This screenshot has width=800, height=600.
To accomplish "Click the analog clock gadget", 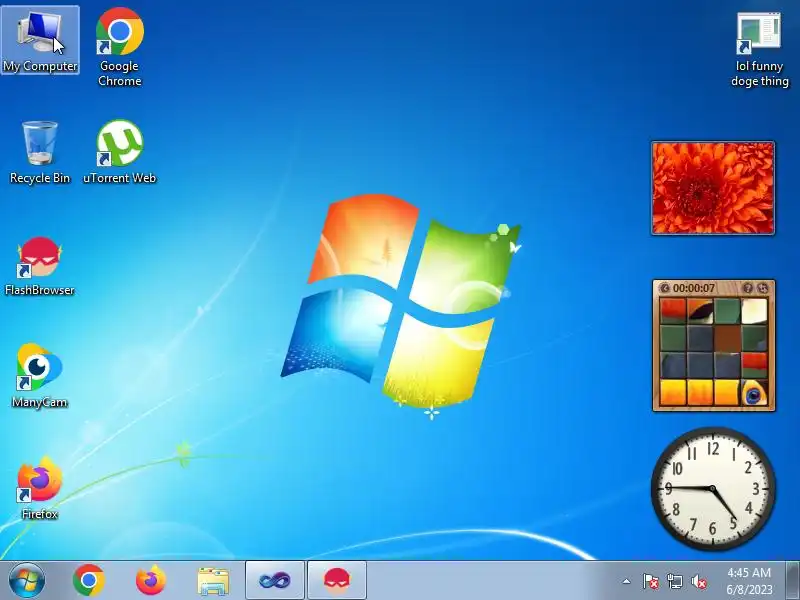I will (x=713, y=489).
